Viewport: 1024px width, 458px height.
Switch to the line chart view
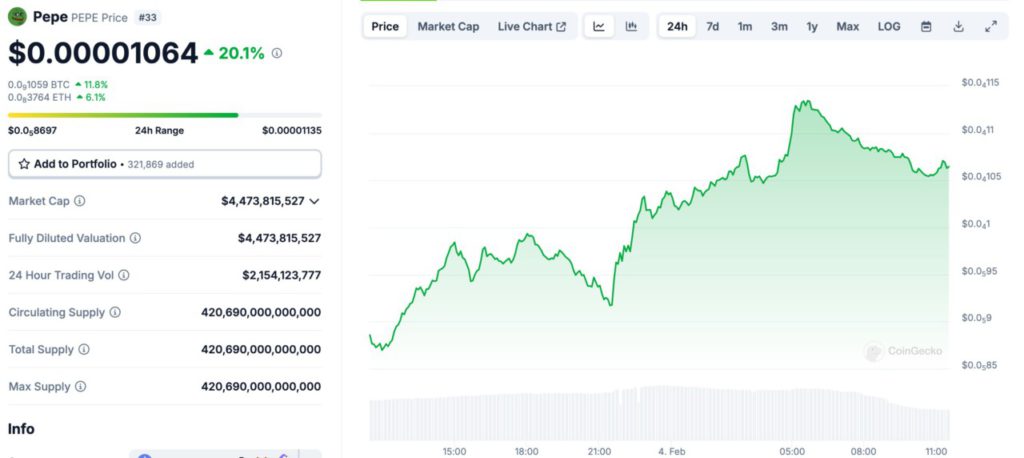click(598, 27)
